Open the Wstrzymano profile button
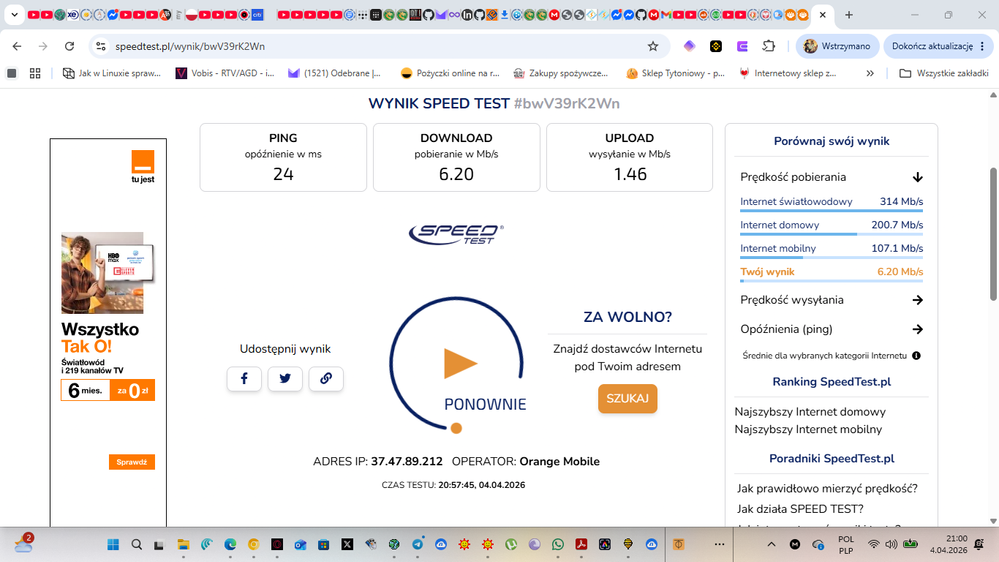Viewport: 999px width, 562px height. (837, 46)
